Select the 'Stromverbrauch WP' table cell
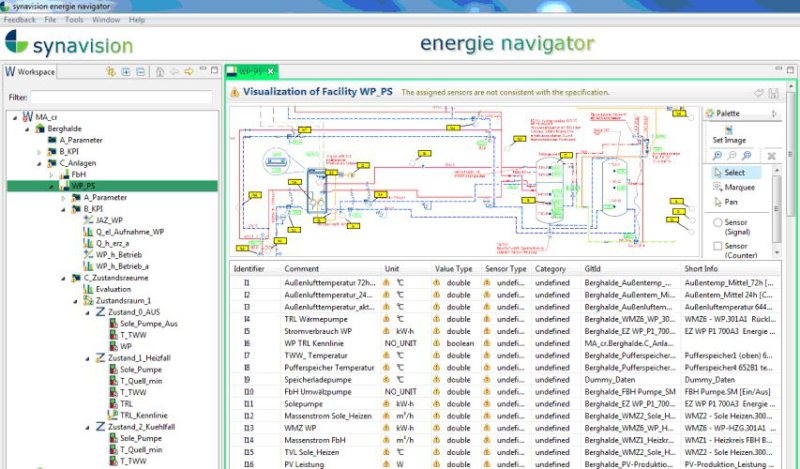 point(318,331)
